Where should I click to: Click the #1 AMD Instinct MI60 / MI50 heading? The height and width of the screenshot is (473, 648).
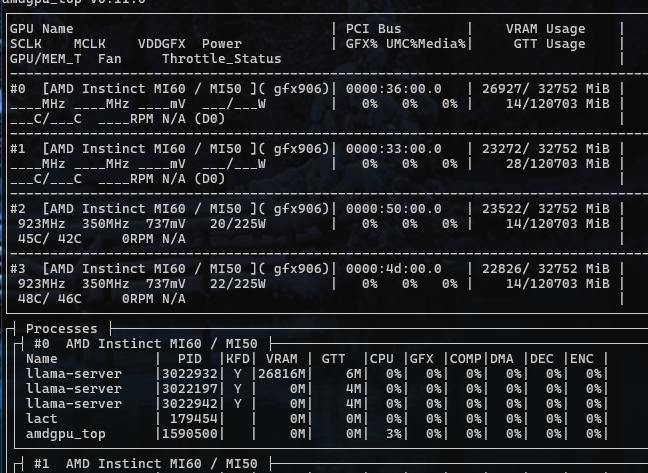point(145,464)
